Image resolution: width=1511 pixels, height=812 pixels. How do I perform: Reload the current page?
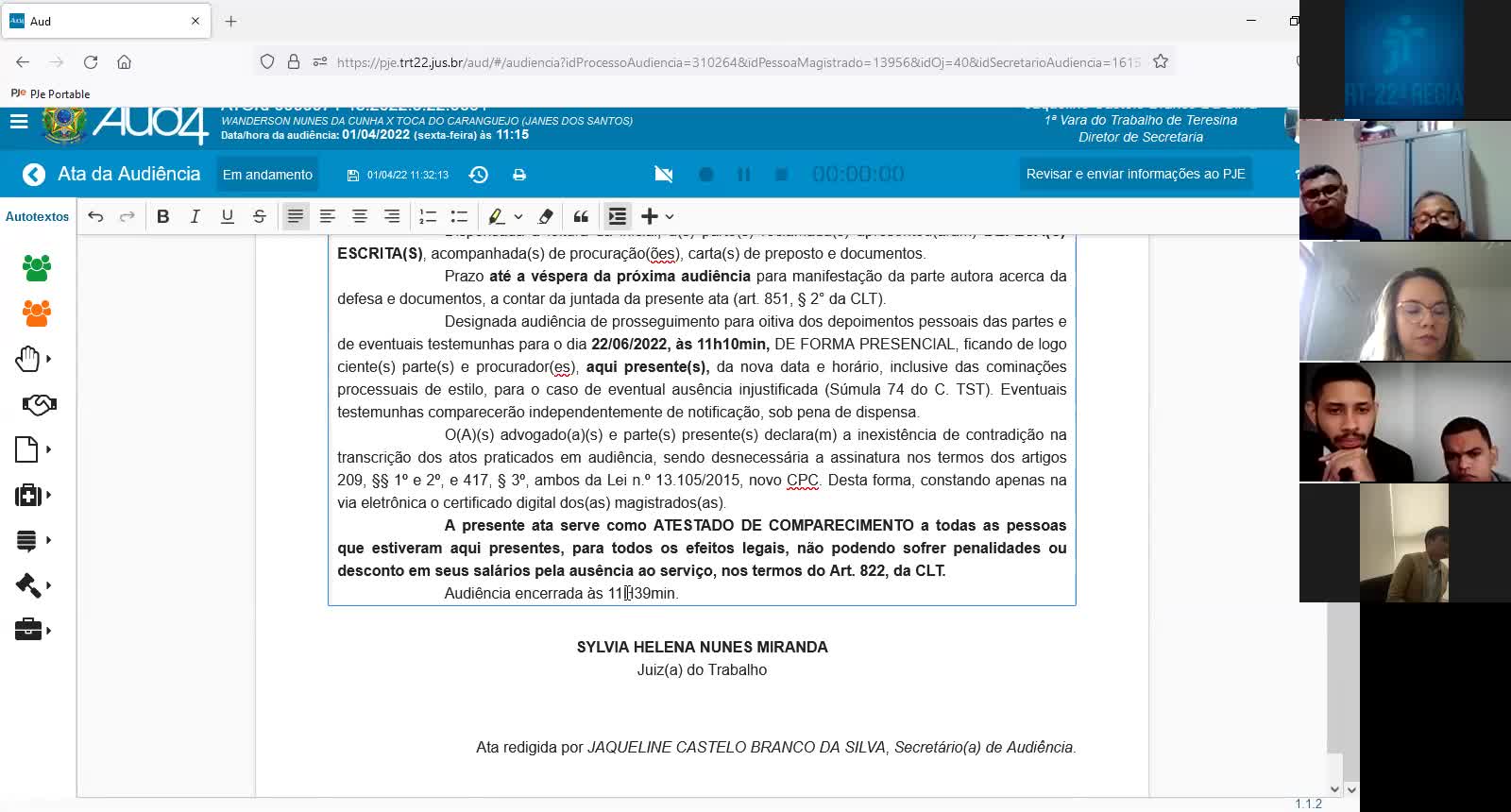[91, 62]
